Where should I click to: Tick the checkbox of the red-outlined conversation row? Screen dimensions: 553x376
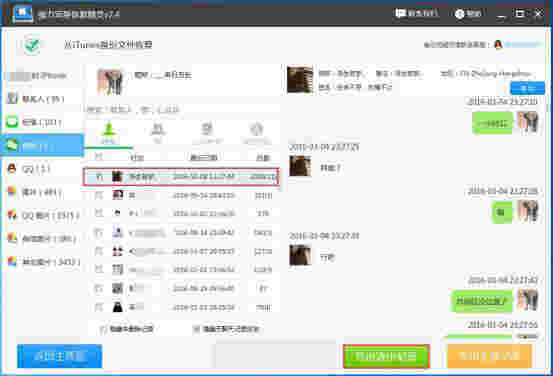pos(99,176)
